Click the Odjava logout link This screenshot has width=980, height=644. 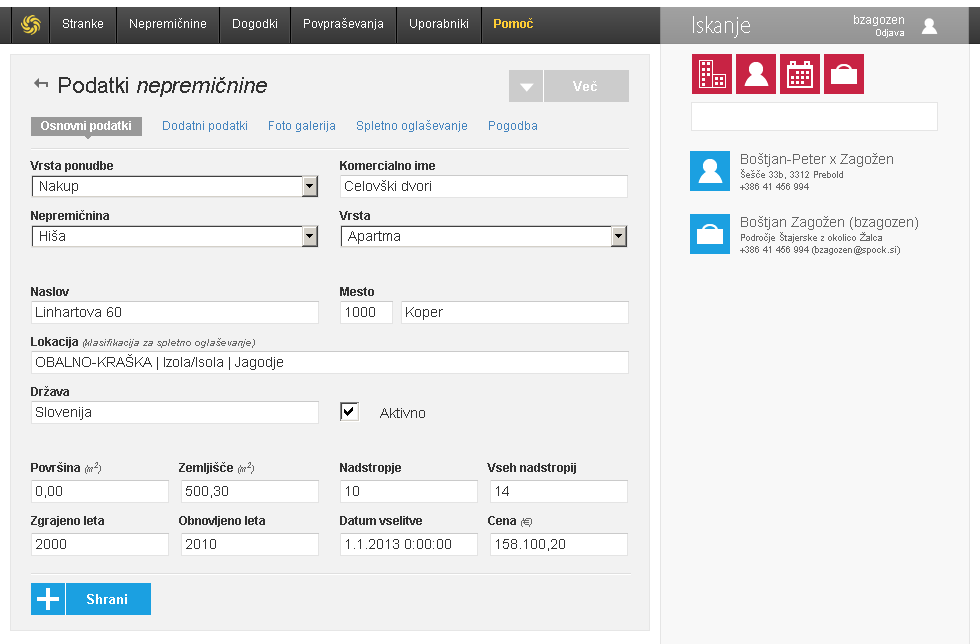coord(890,33)
